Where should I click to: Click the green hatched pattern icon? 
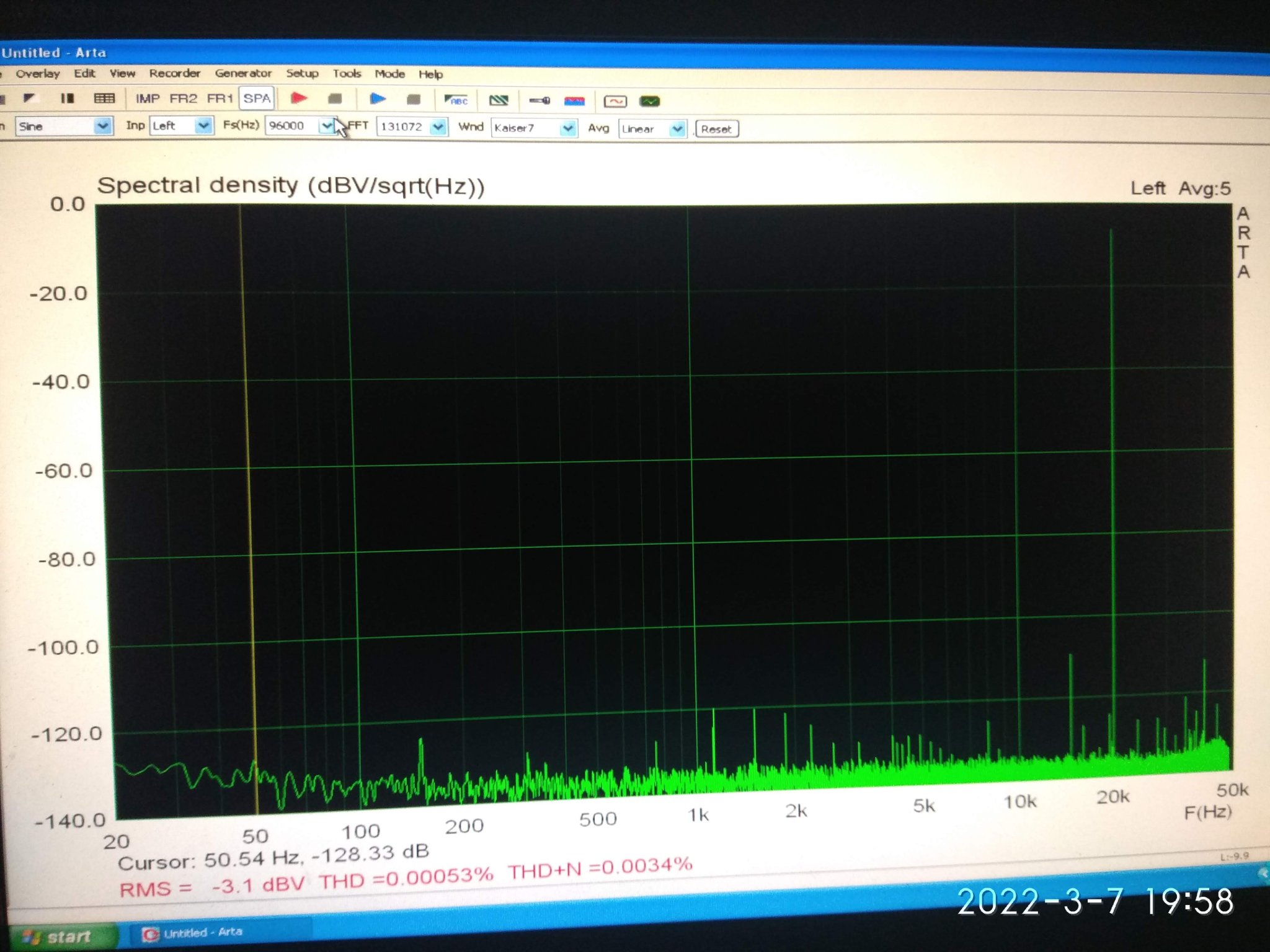click(x=499, y=100)
